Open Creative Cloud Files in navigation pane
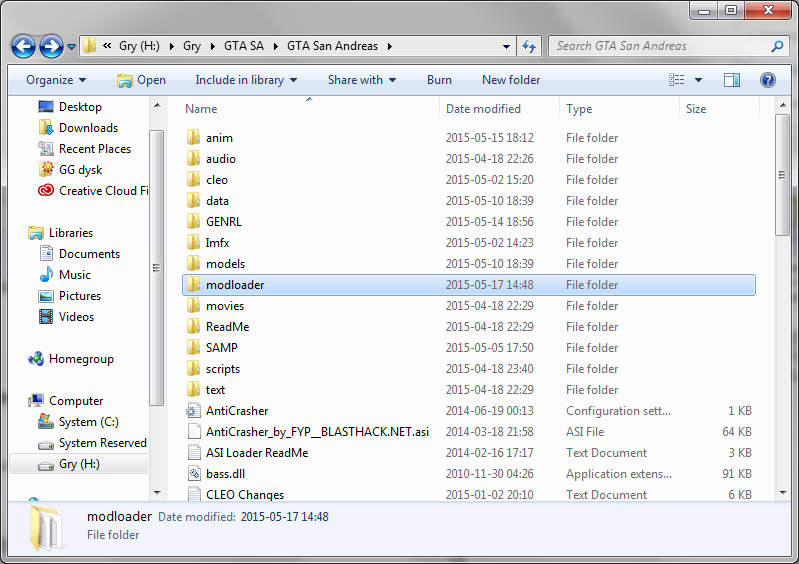Viewport: 799px width, 564px height. (93, 191)
